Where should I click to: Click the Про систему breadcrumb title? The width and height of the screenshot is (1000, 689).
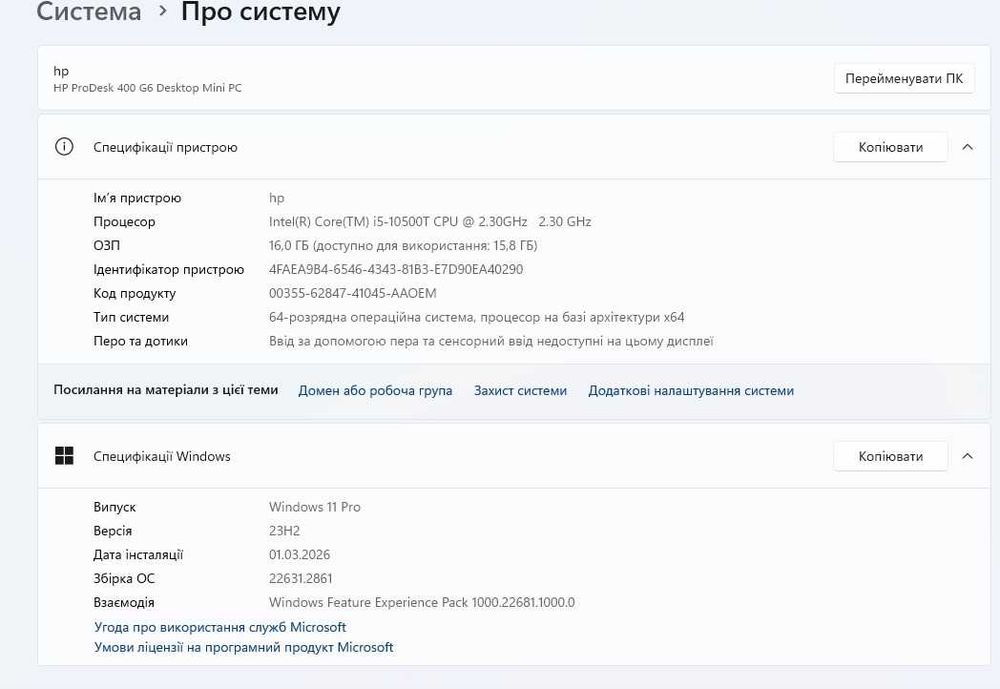point(260,11)
